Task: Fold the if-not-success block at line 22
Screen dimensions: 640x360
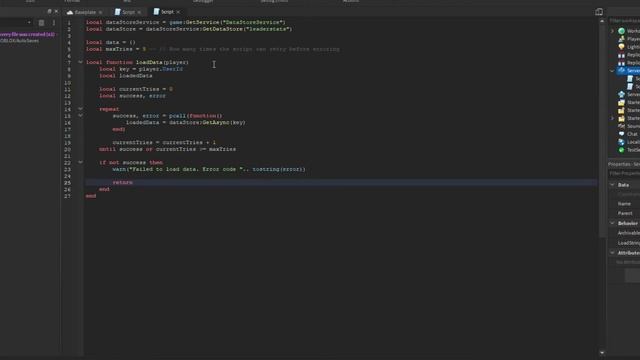Action: [80, 162]
